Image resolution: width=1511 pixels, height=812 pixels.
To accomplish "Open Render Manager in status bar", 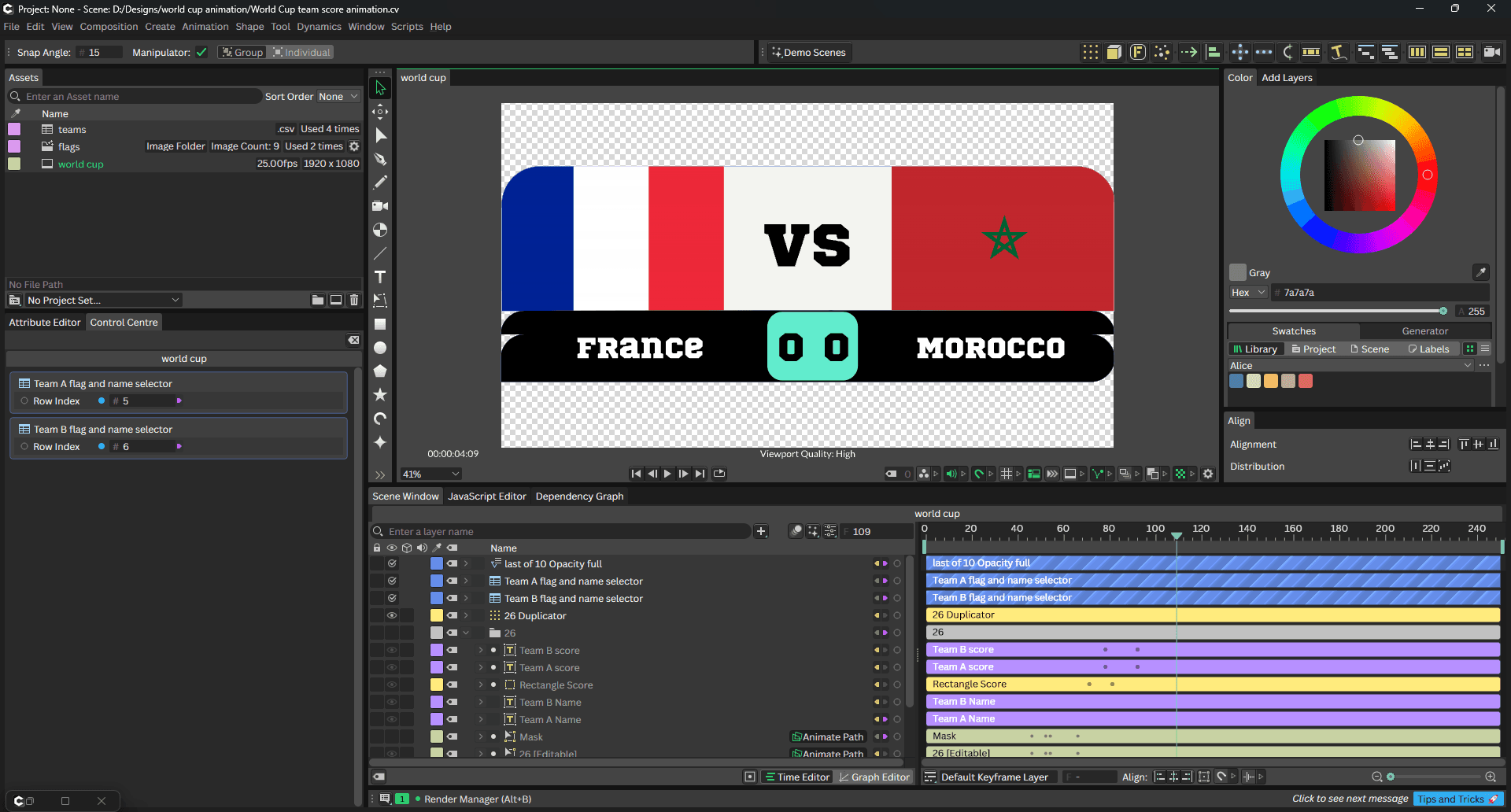I will tap(478, 799).
